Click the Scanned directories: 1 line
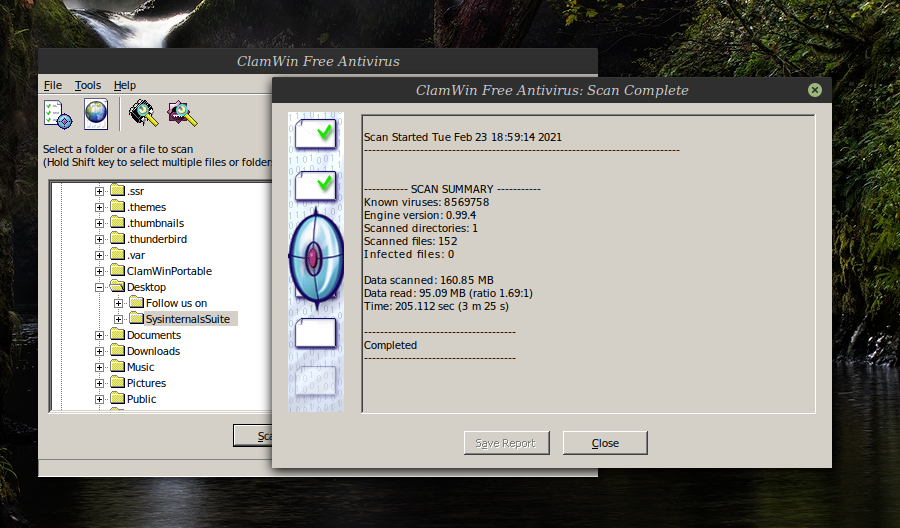The width and height of the screenshot is (900, 528). click(421, 228)
